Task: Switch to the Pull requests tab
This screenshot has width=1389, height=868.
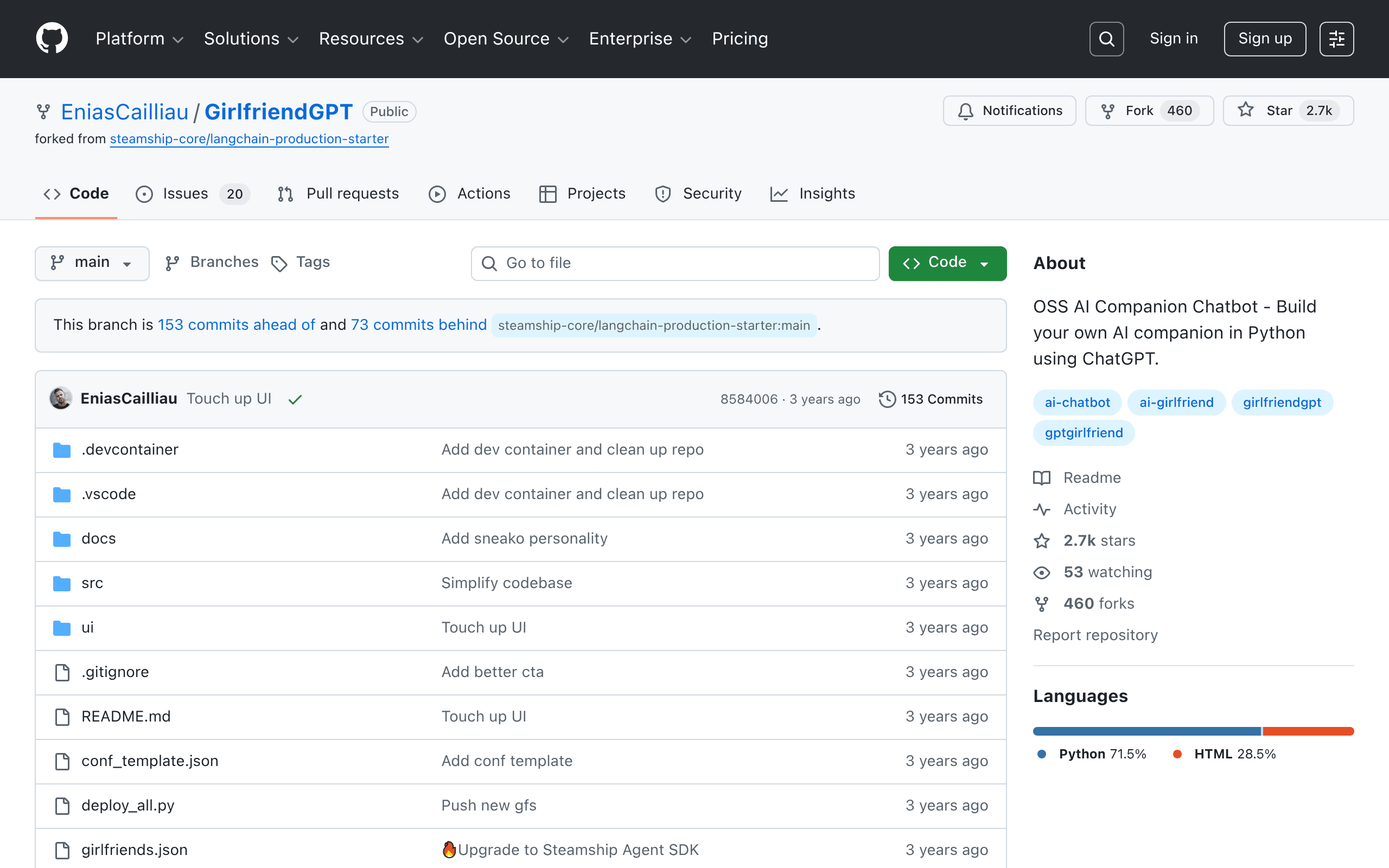Action: pos(338,194)
